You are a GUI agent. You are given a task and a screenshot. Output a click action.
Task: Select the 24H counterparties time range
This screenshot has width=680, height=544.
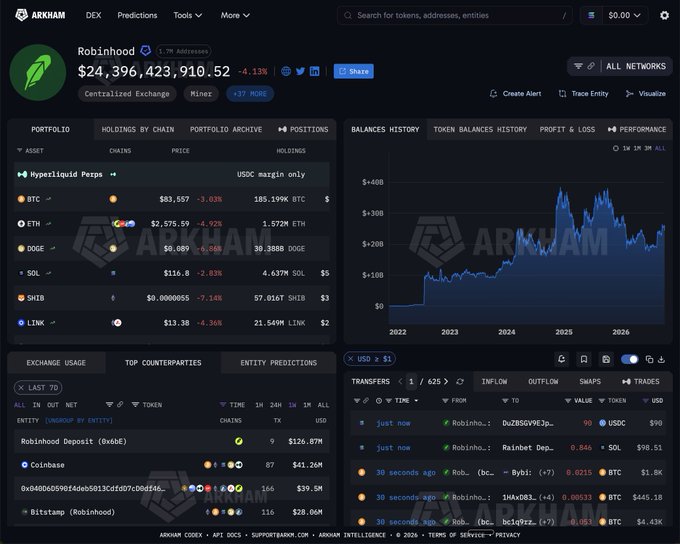(x=275, y=405)
